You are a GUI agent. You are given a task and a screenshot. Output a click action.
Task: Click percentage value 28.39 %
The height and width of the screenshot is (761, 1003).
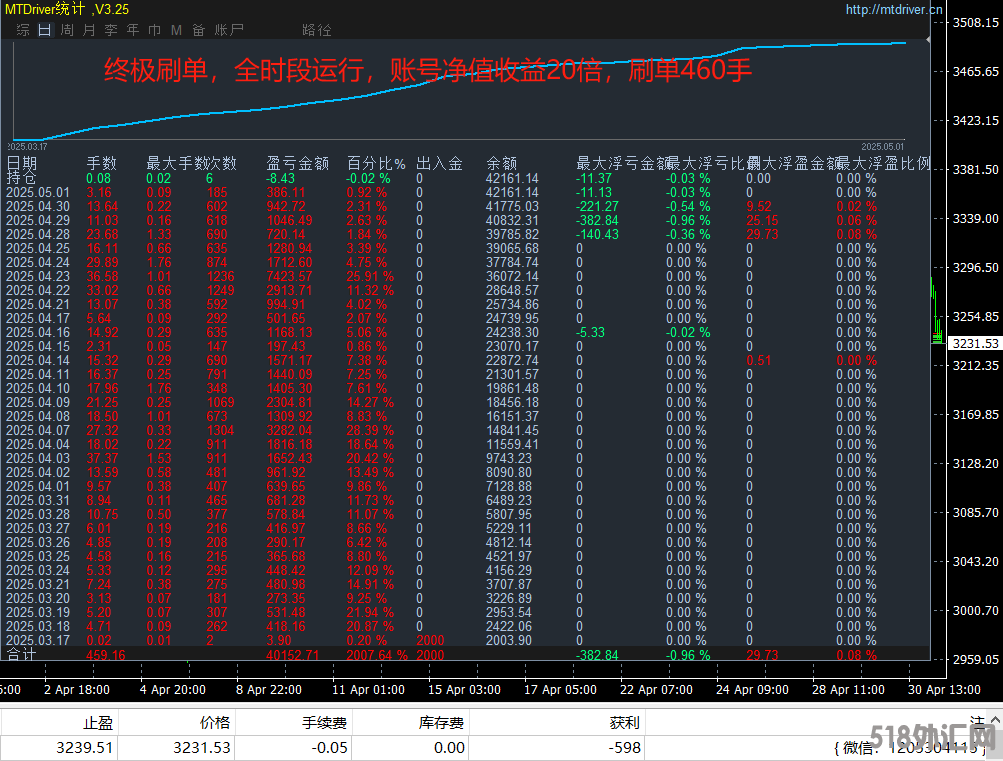click(370, 430)
